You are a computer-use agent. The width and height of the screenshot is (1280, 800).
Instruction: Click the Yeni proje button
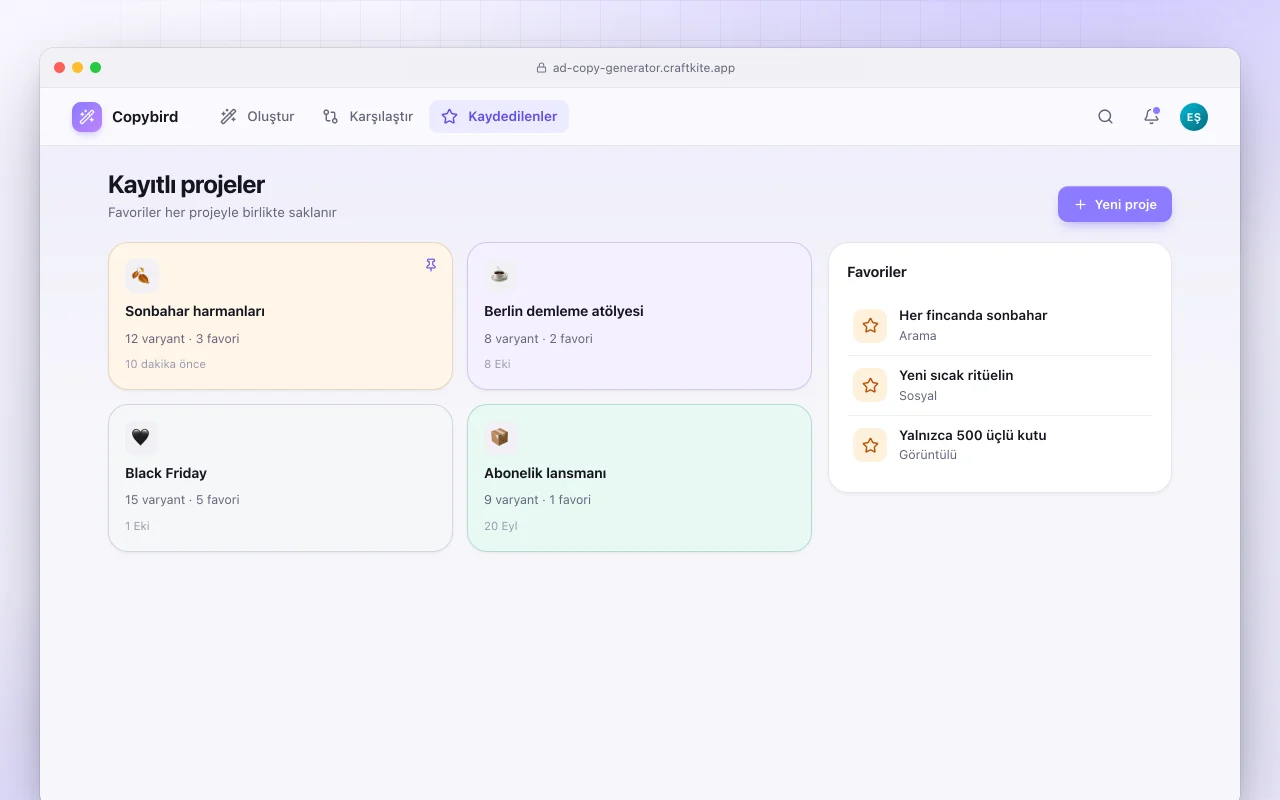[1115, 204]
